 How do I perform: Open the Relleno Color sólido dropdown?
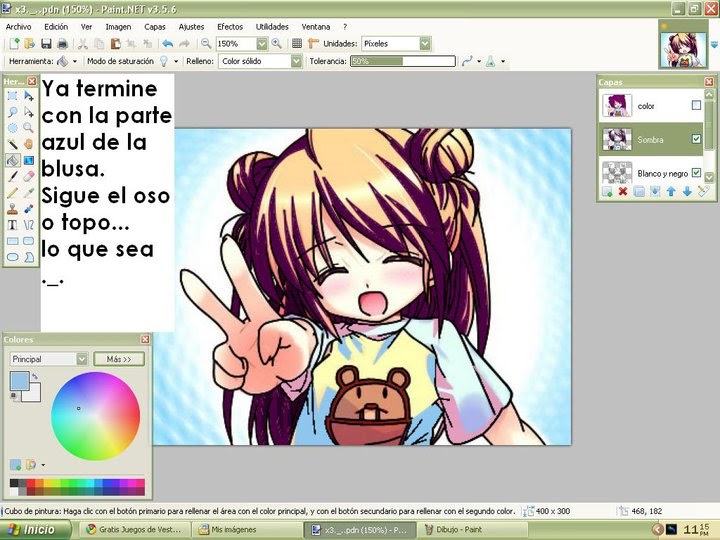(x=297, y=61)
